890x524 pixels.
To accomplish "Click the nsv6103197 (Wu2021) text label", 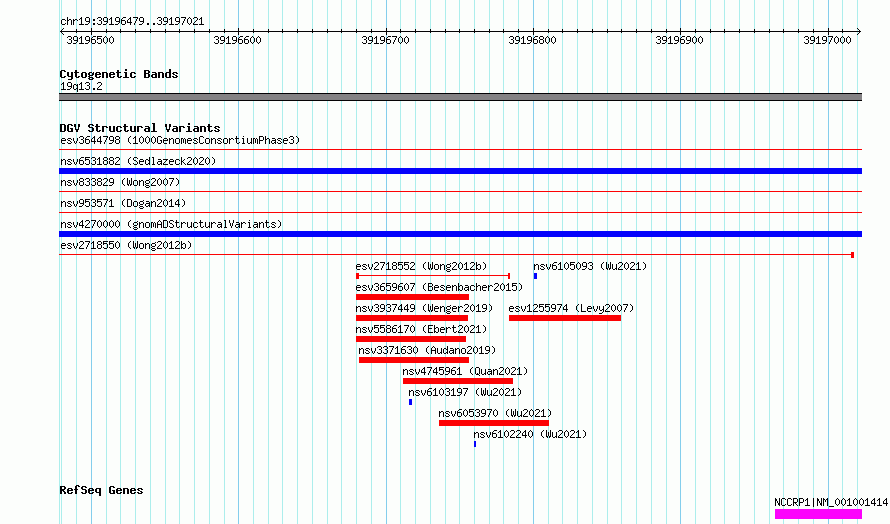I will (x=465, y=392).
